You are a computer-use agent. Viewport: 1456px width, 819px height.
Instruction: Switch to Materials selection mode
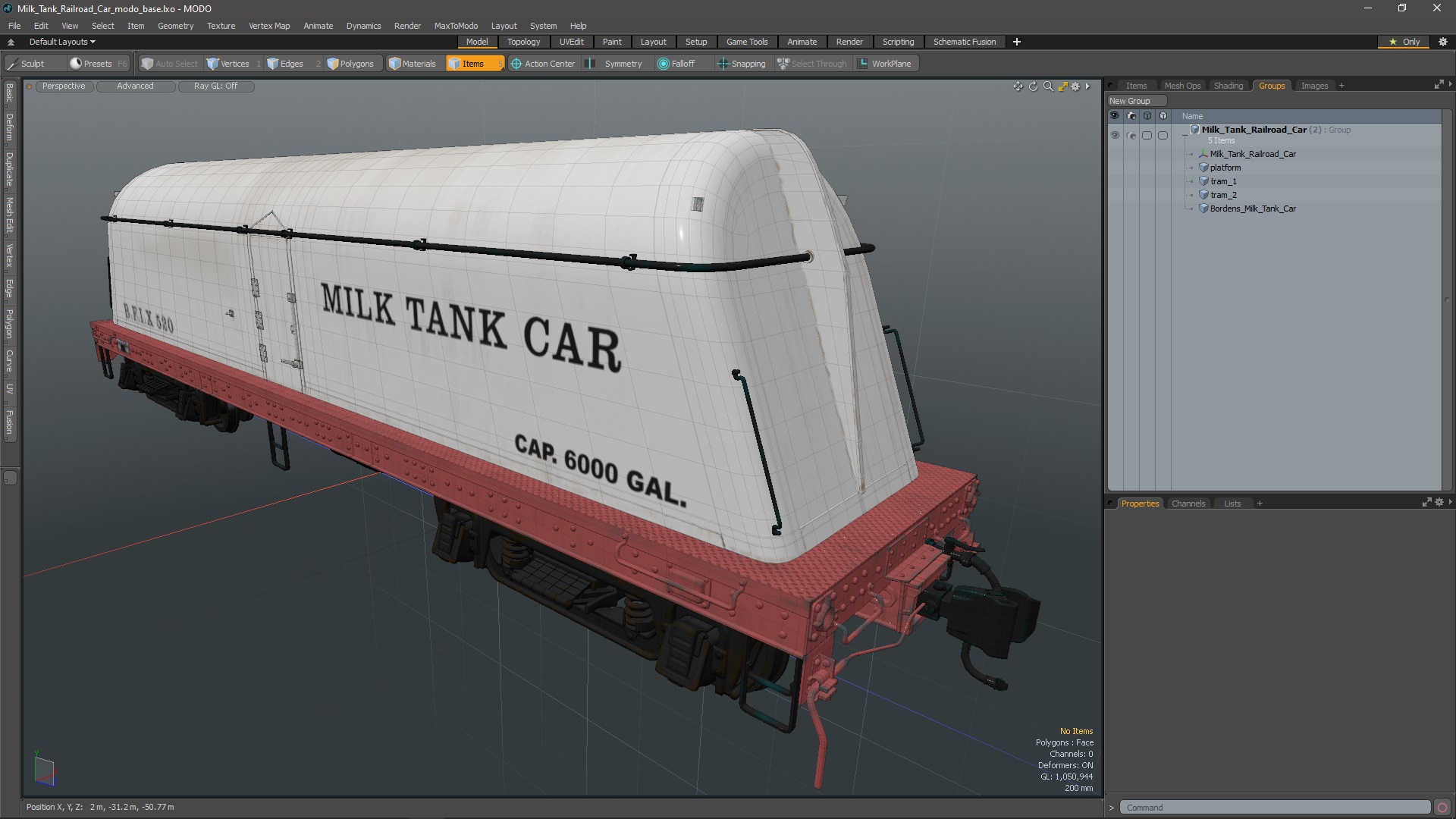[x=413, y=64]
